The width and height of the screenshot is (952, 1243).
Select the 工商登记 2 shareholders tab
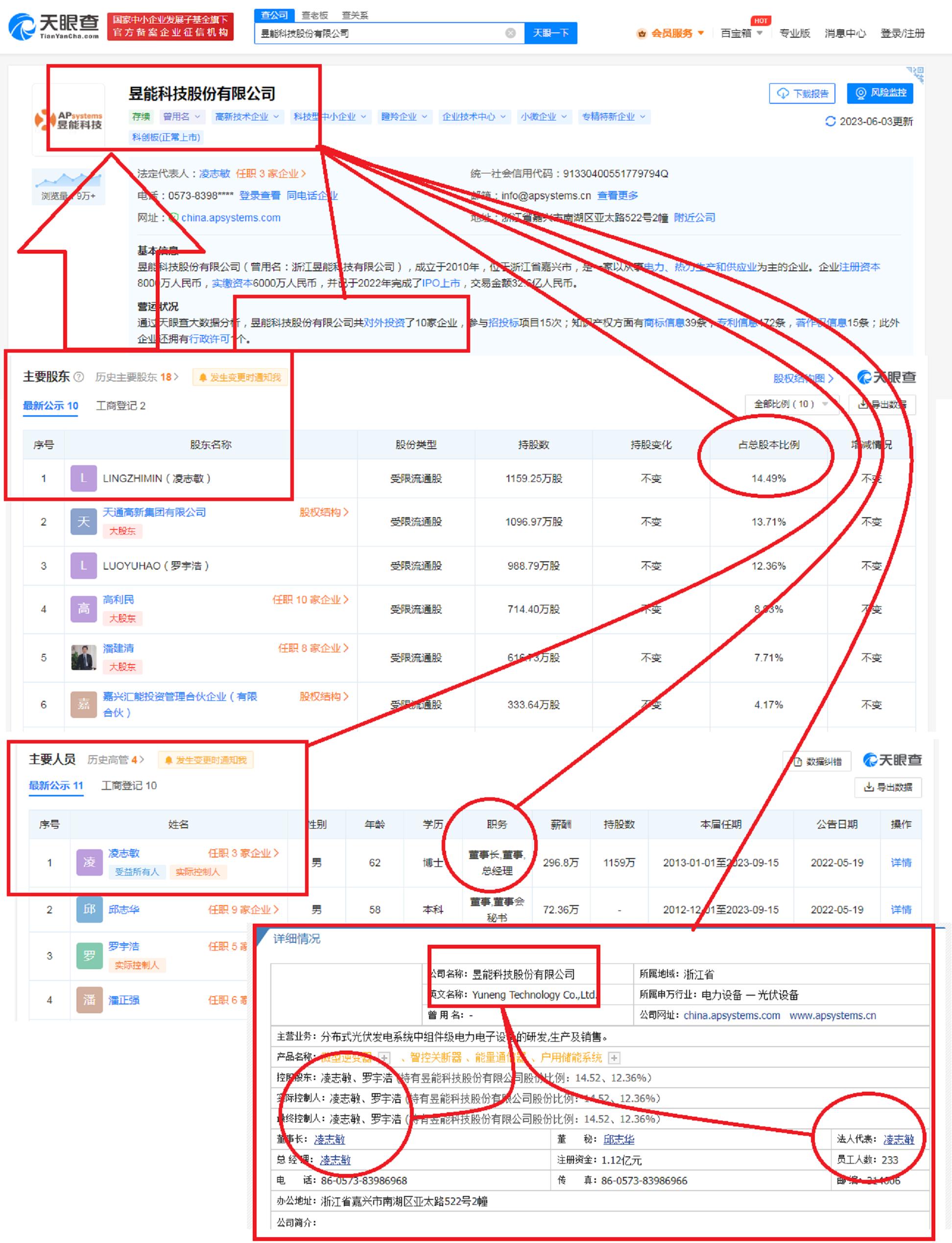pos(120,406)
